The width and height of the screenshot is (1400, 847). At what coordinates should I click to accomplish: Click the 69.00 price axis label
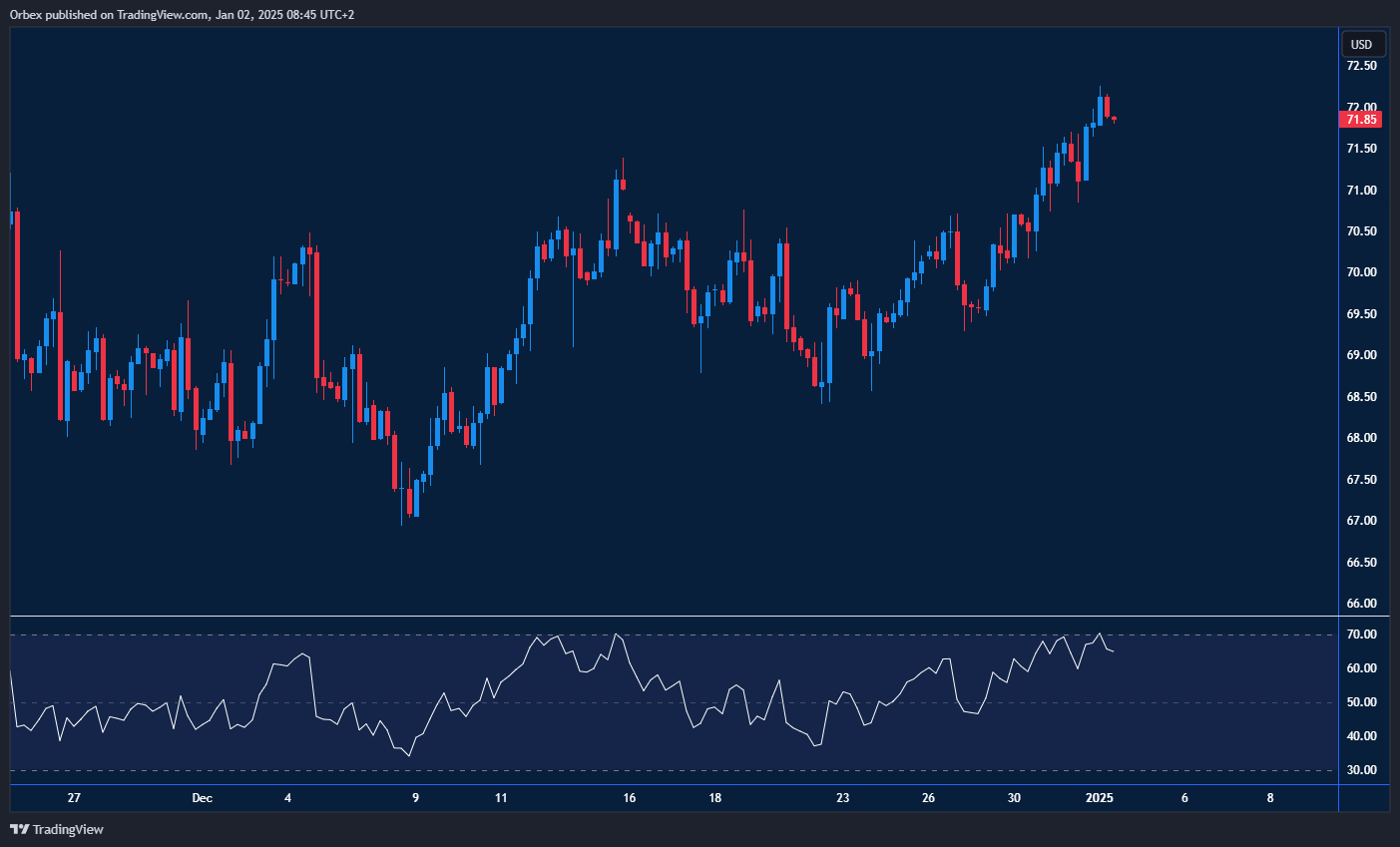[x=1361, y=355]
